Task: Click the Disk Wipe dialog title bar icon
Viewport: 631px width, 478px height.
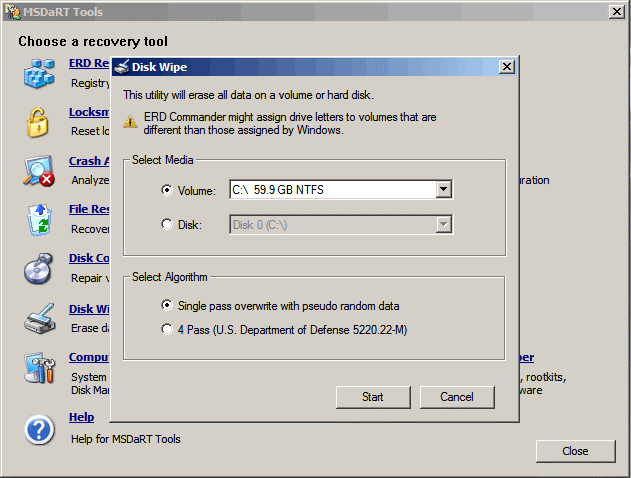Action: point(122,67)
